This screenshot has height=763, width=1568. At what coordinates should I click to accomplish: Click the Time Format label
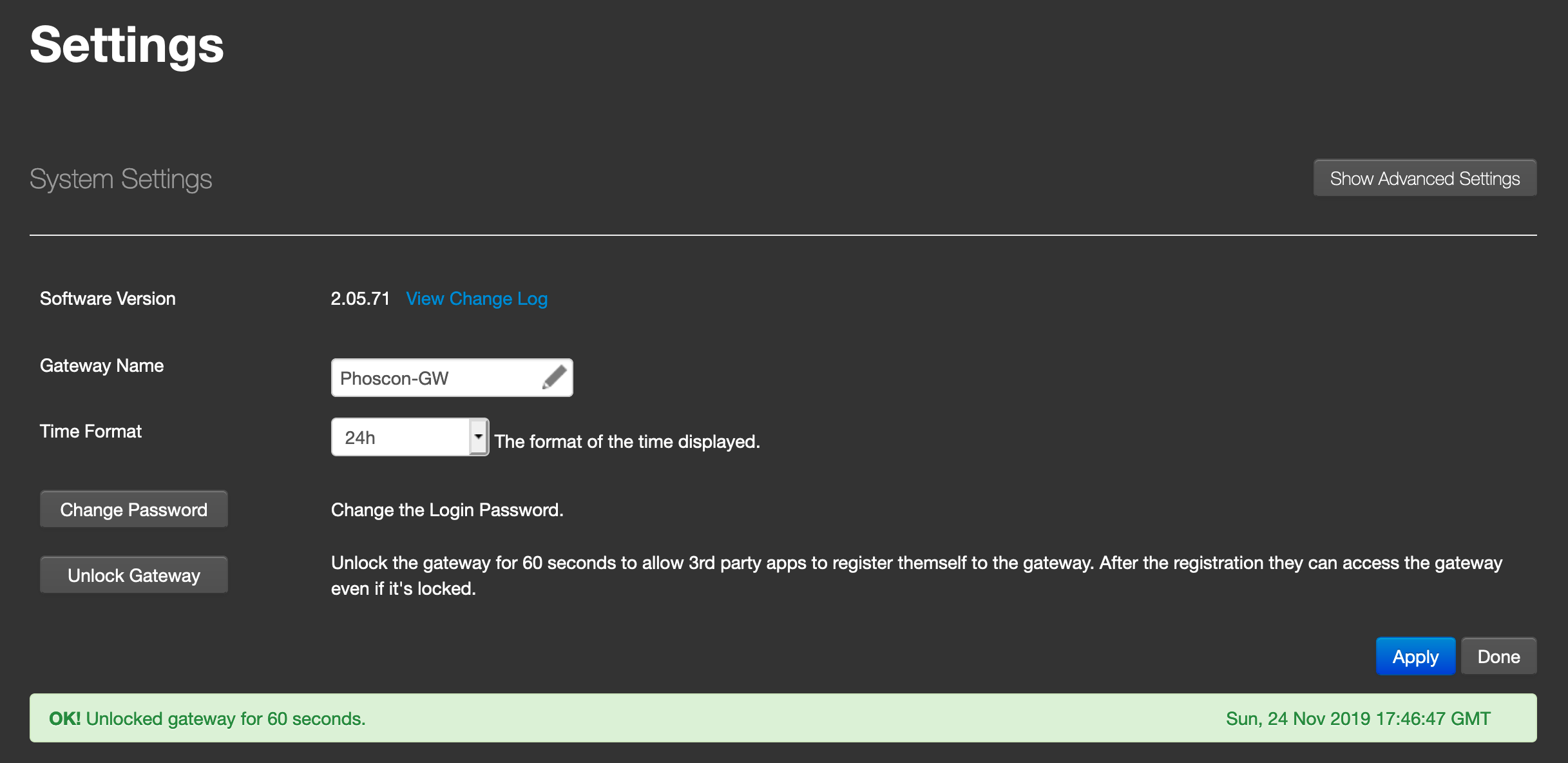point(91,431)
